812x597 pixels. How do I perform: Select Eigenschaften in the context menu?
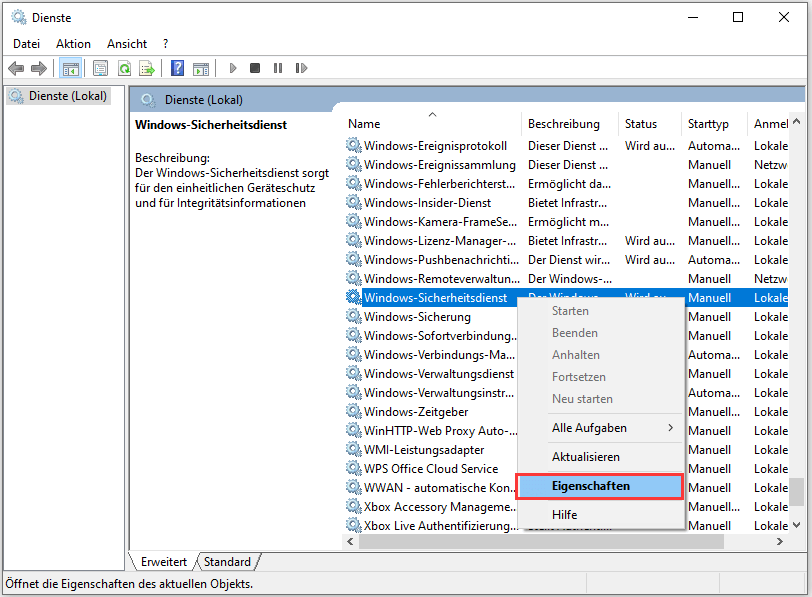(598, 486)
